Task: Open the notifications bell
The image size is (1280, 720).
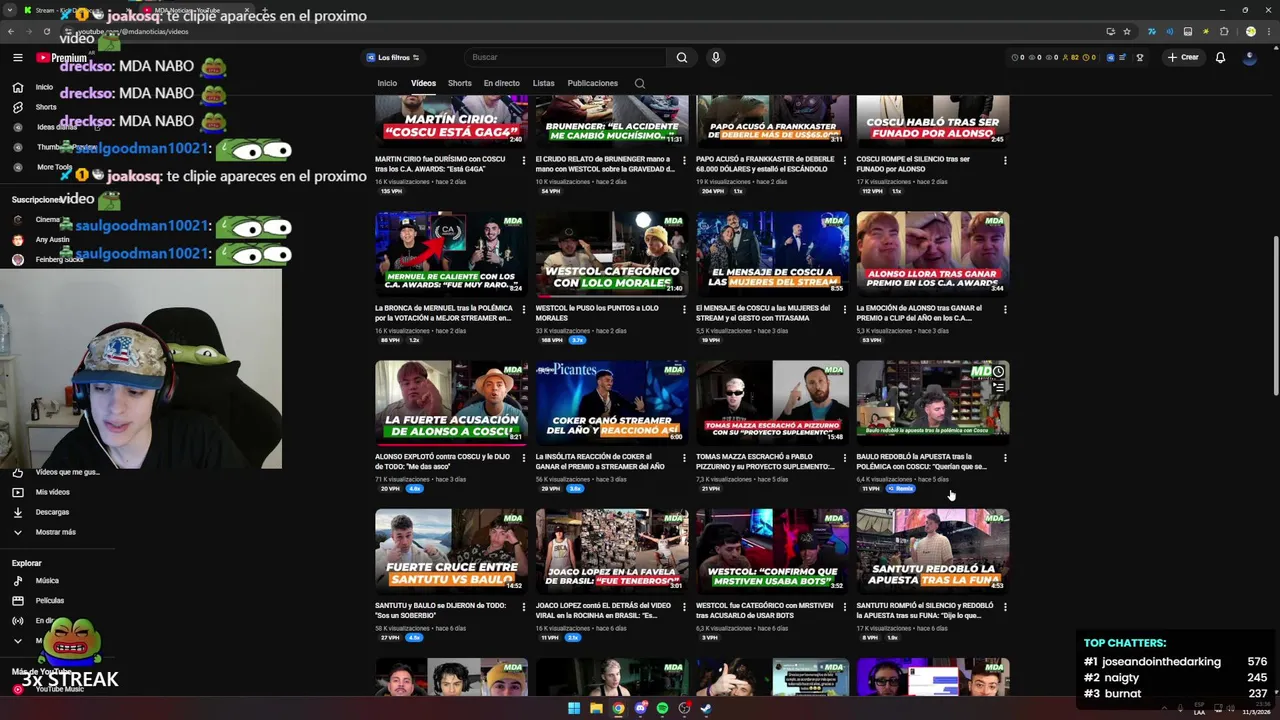Action: point(1220,58)
